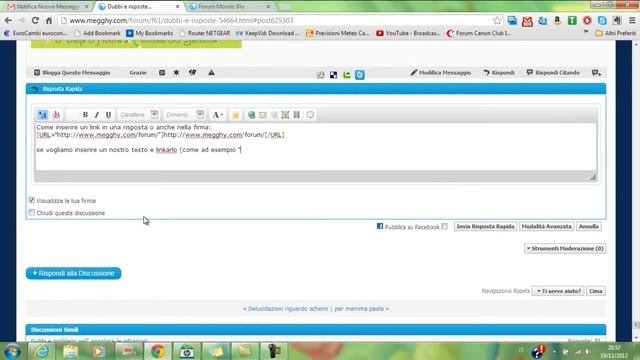Click the Gmail checker extension icon
The height and width of the screenshot is (360, 640).
tap(527, 21)
